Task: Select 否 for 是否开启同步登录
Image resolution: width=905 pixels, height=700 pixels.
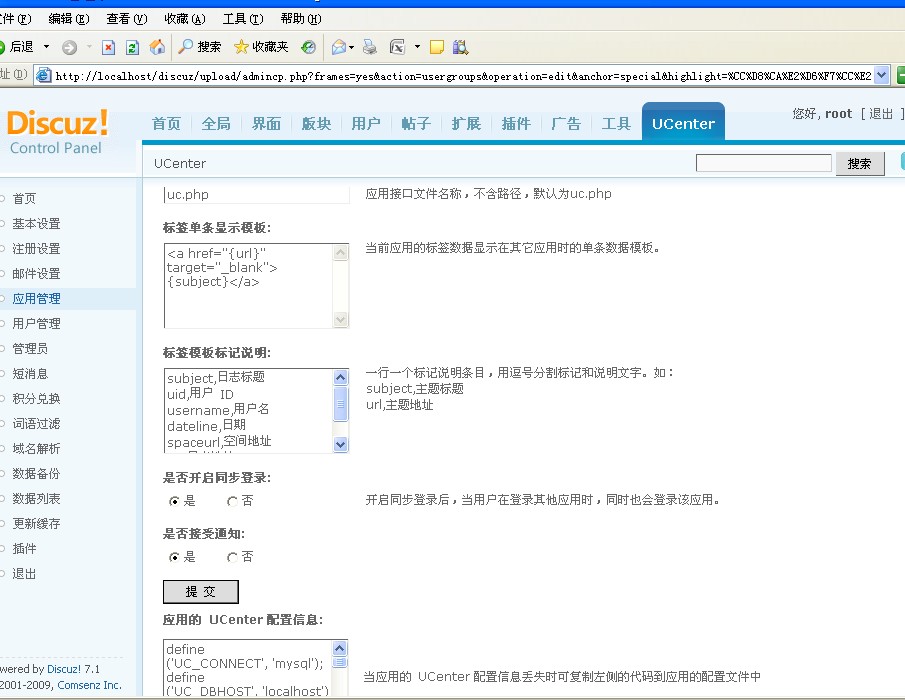Action: [232, 501]
